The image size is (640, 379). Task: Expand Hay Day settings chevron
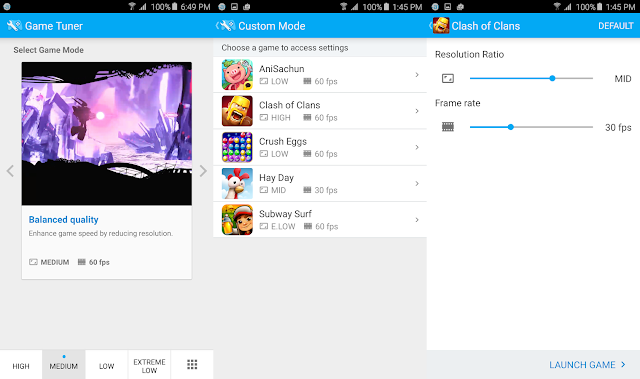(417, 184)
